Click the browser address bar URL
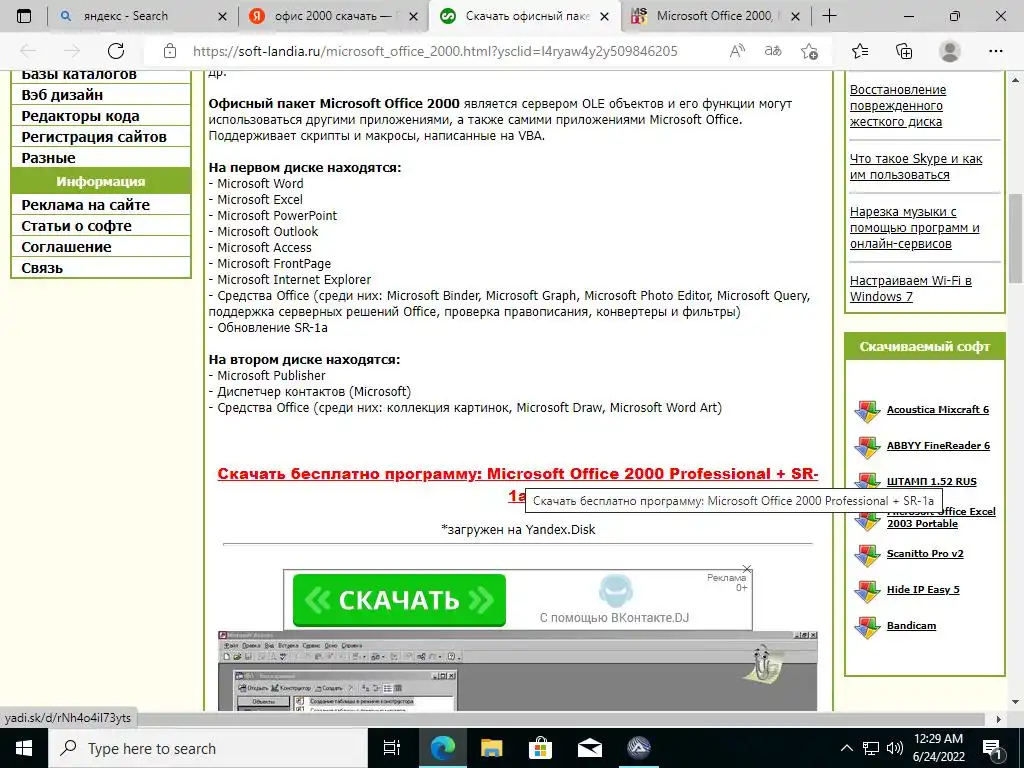 (434, 51)
